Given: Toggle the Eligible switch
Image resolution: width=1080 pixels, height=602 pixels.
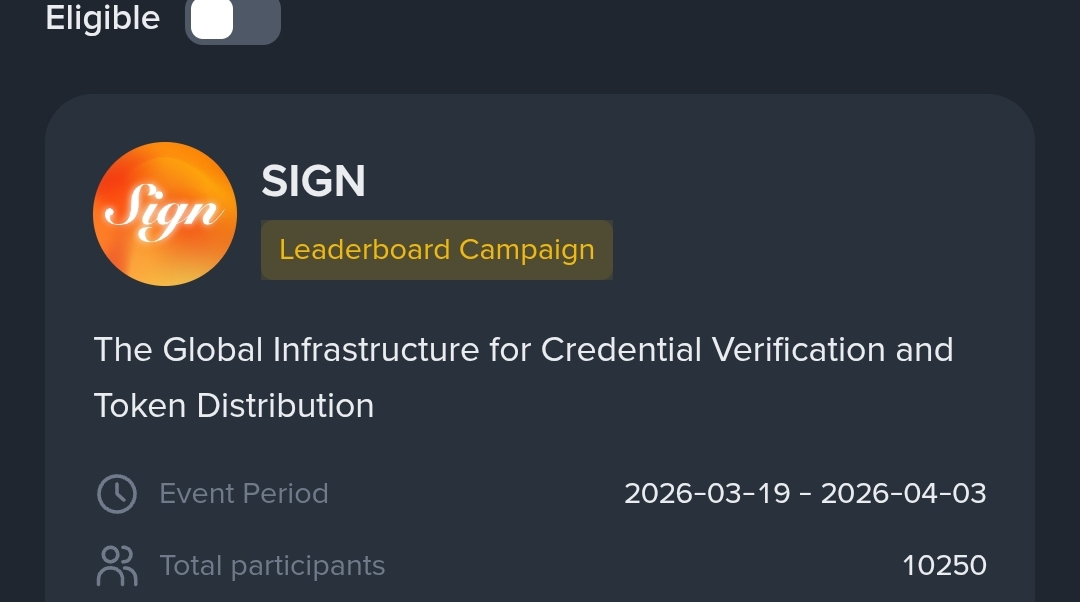Looking at the screenshot, I should click(x=232, y=19).
